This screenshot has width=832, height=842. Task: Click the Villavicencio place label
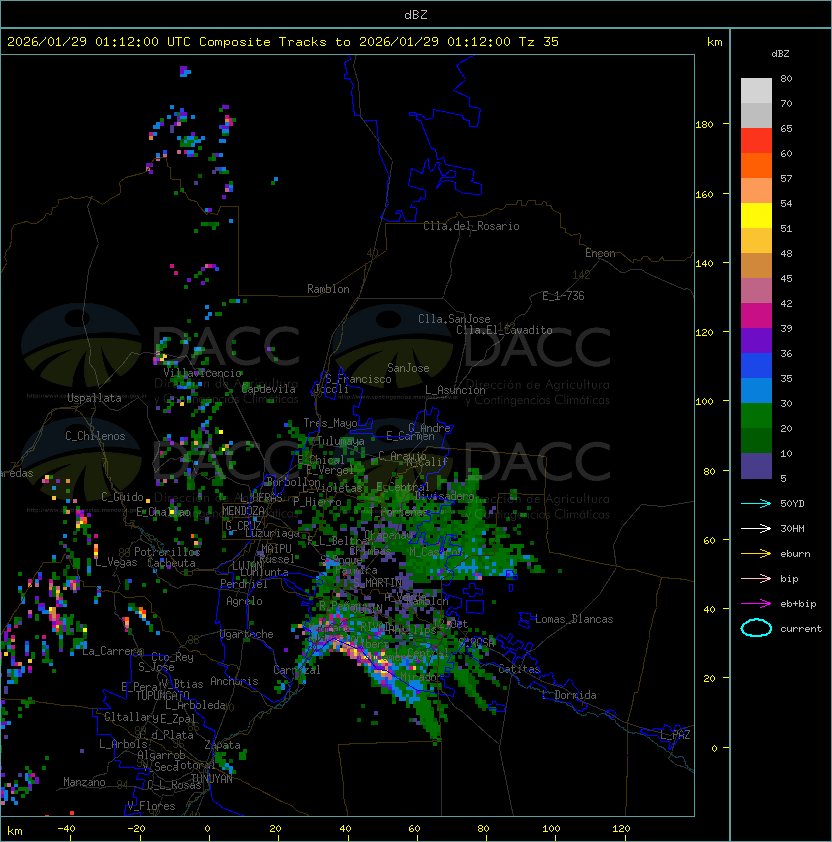pyautogui.click(x=202, y=373)
